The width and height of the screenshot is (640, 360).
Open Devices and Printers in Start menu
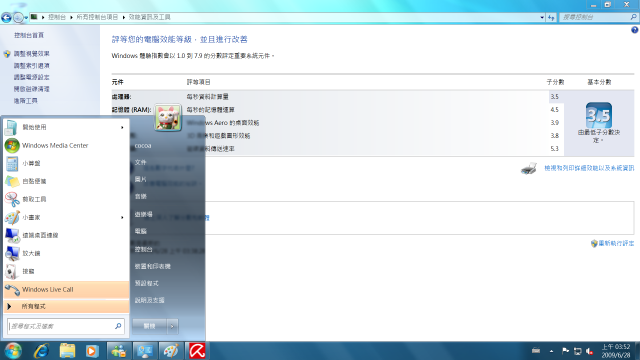(152, 266)
